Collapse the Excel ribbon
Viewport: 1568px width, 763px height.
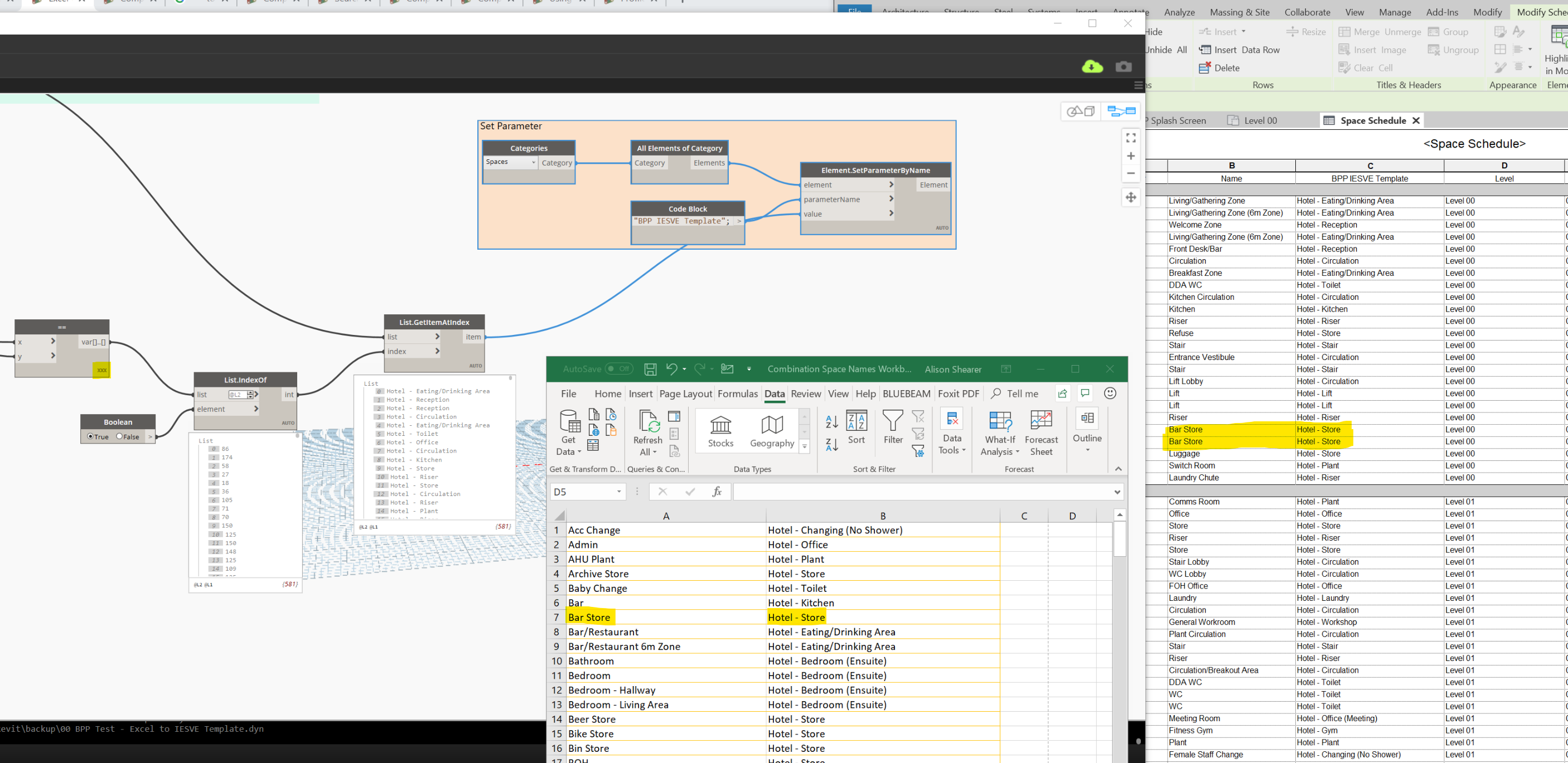[x=1118, y=469]
